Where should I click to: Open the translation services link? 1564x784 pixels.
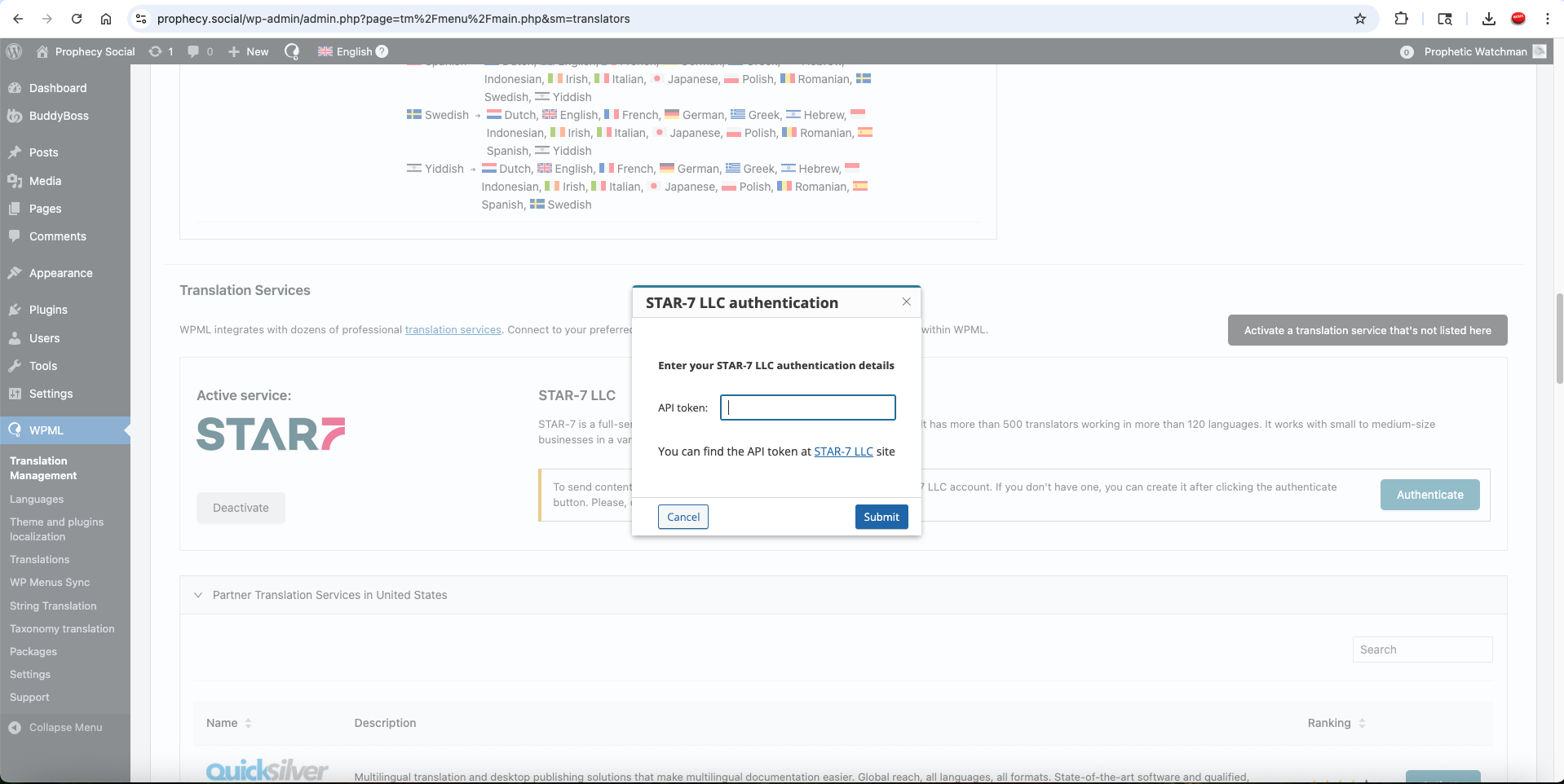coord(453,330)
